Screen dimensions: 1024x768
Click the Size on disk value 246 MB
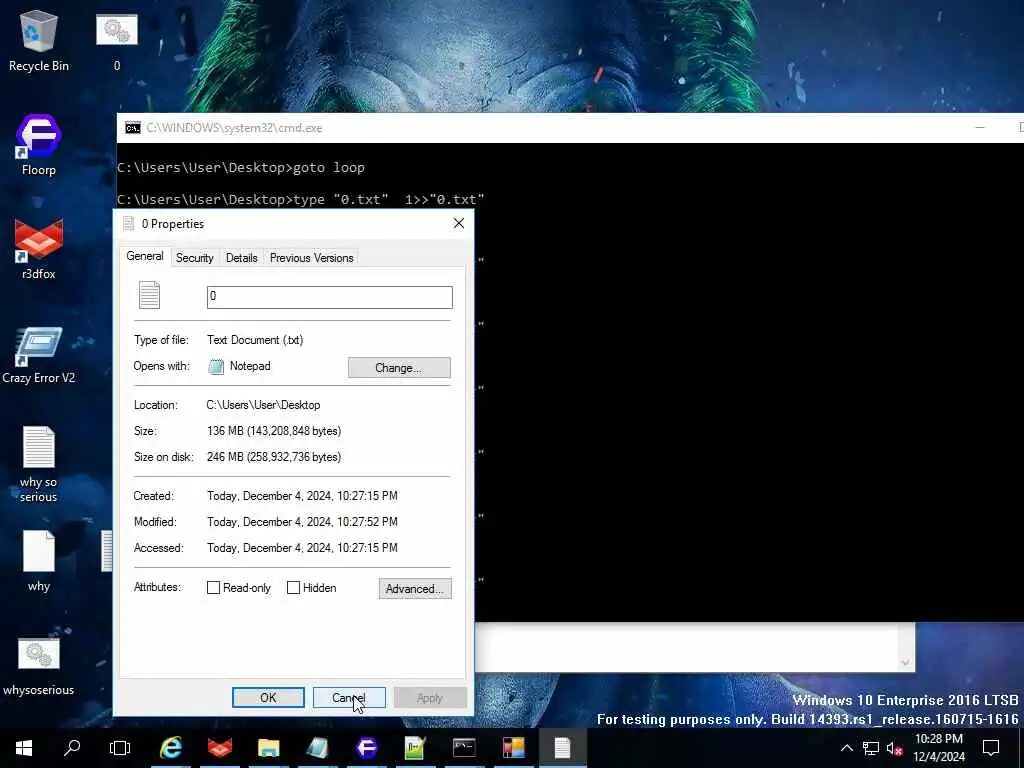tap(274, 457)
